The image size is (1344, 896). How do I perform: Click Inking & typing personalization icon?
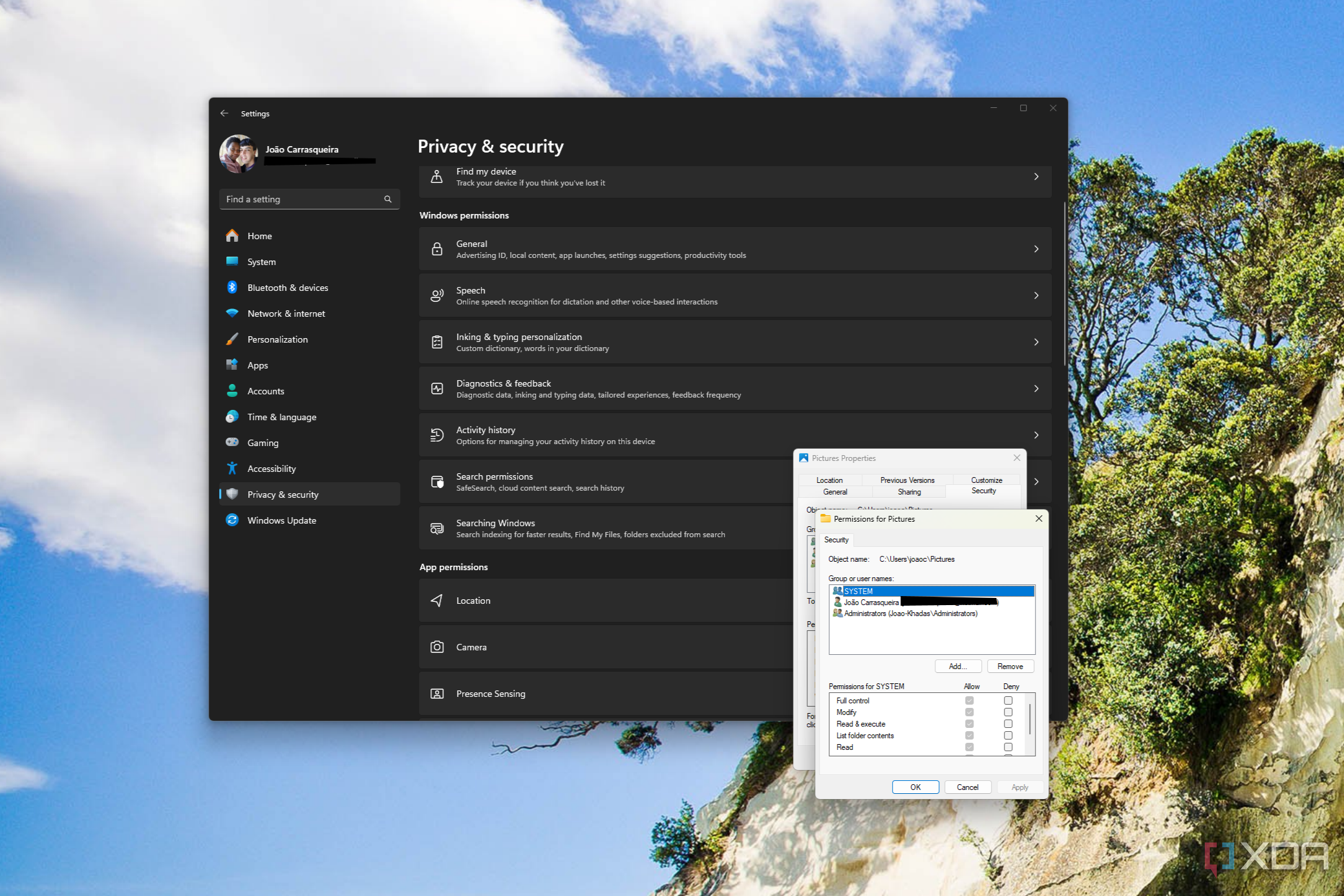pos(437,342)
